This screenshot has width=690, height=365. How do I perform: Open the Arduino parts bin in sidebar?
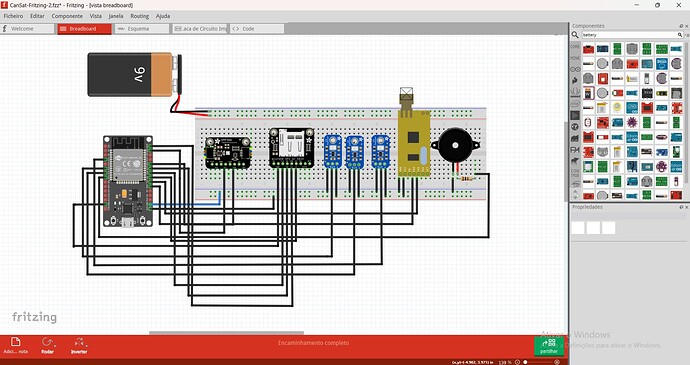click(x=575, y=69)
